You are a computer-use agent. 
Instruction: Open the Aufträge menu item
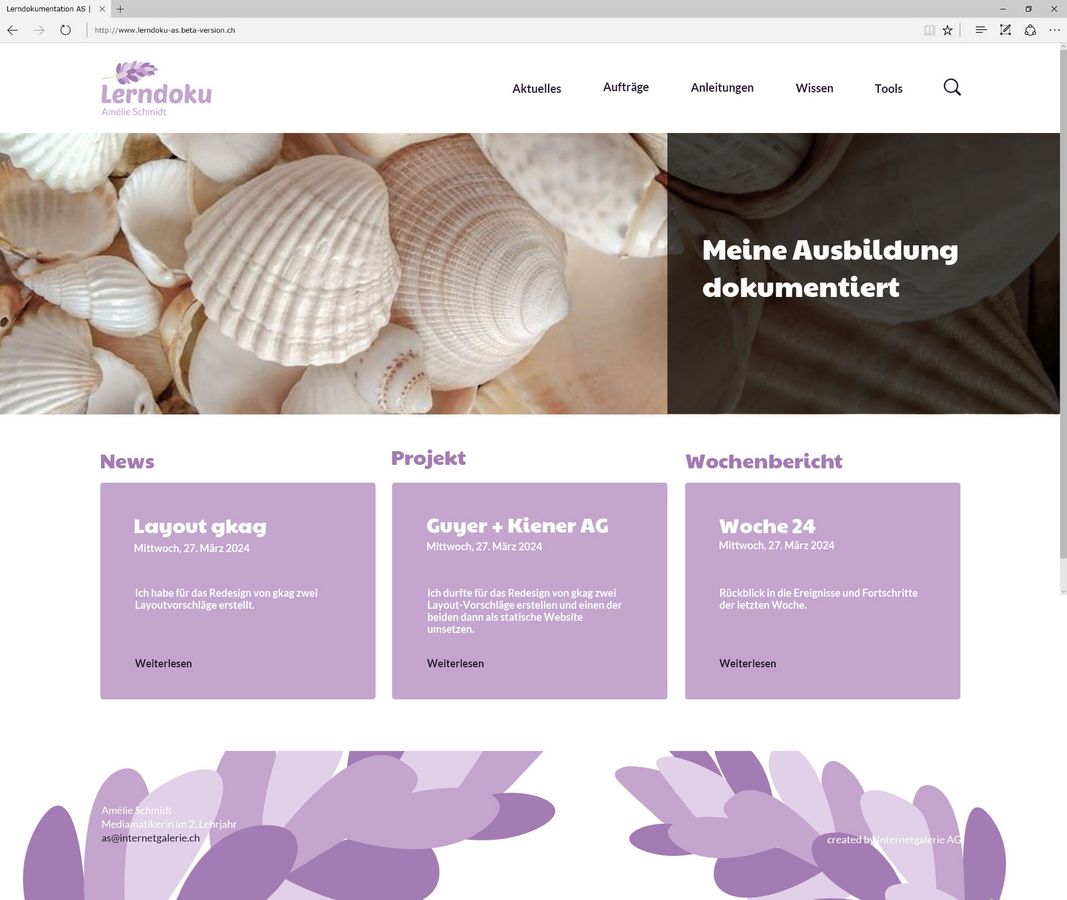626,87
